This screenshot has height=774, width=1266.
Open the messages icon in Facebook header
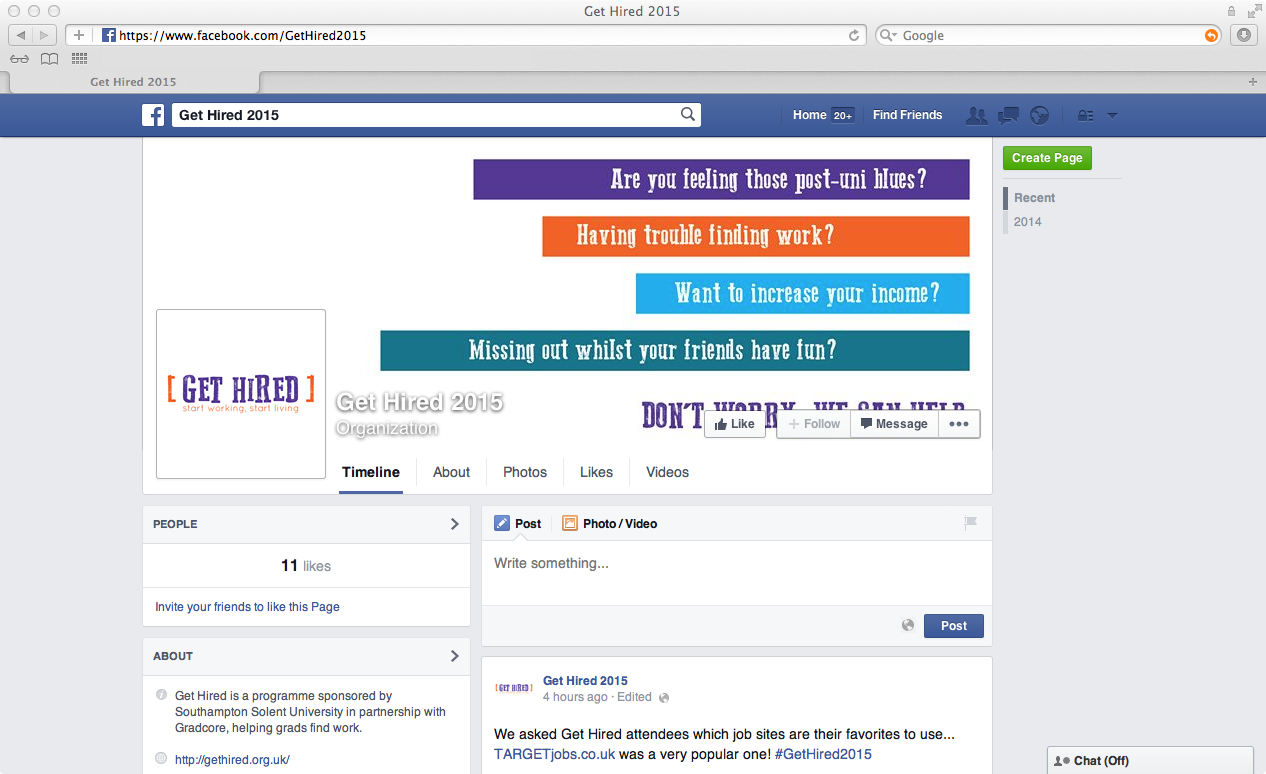click(1008, 115)
